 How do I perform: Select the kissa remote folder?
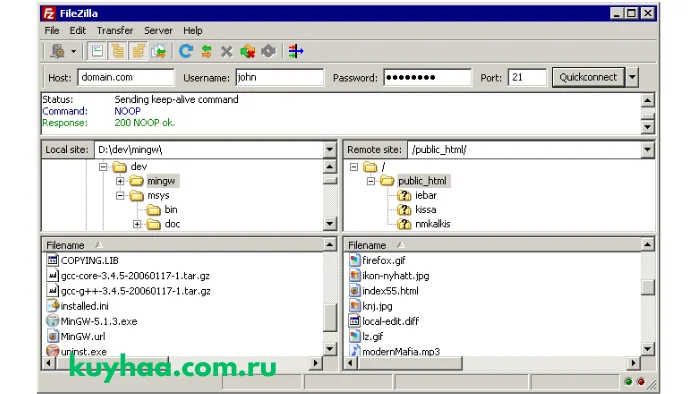(425, 209)
